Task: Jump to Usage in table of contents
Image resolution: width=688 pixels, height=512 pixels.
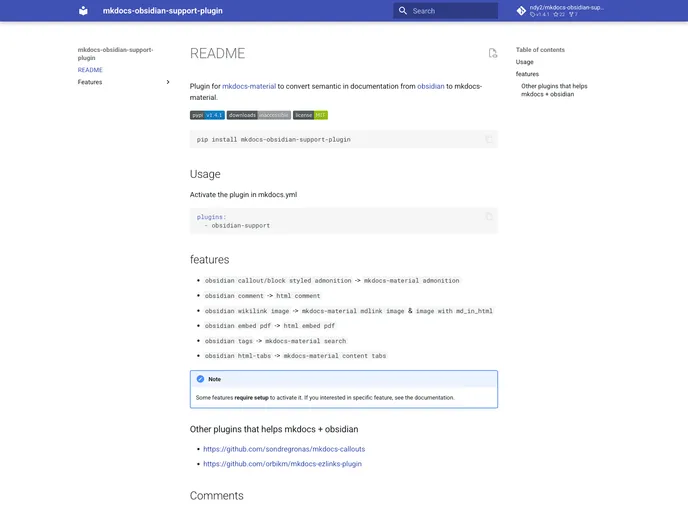Action: tap(524, 62)
